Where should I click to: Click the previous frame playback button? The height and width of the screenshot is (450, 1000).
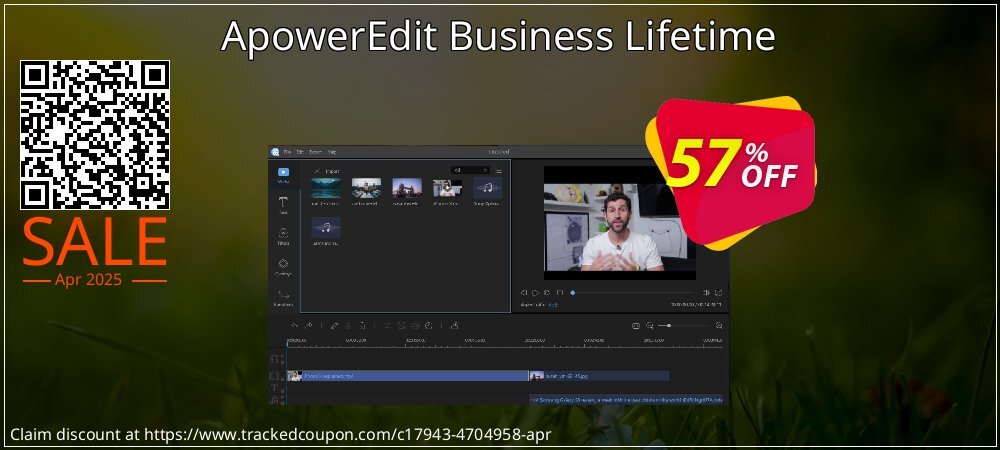pyautogui.click(x=524, y=293)
